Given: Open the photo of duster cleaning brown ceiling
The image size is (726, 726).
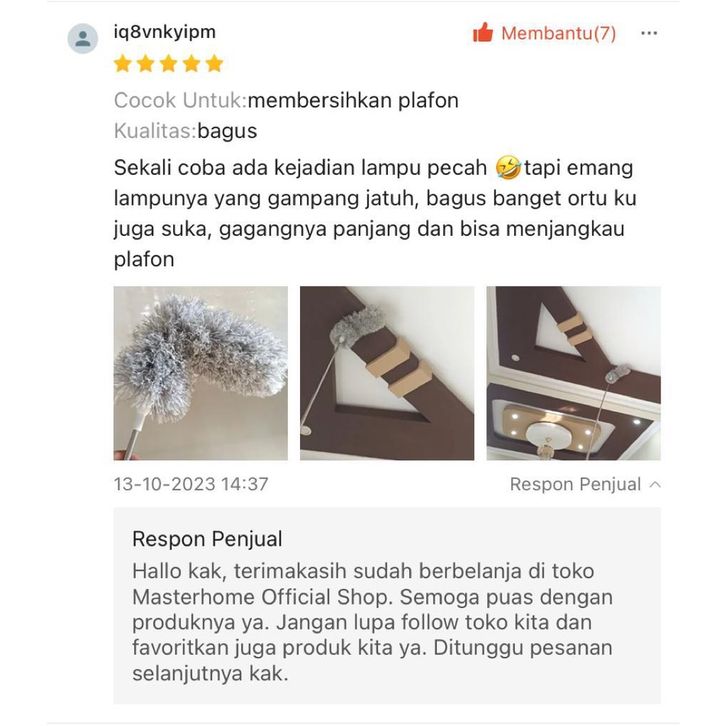Looking at the screenshot, I should point(387,373).
